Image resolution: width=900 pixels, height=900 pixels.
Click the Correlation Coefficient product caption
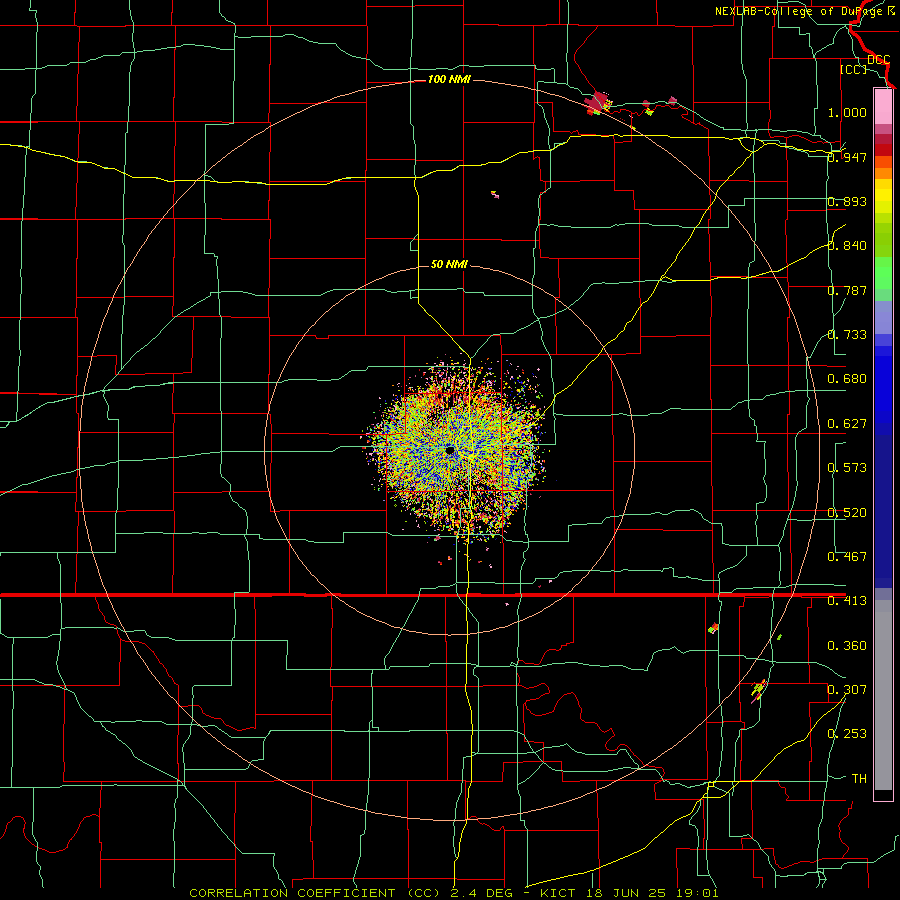point(454,893)
